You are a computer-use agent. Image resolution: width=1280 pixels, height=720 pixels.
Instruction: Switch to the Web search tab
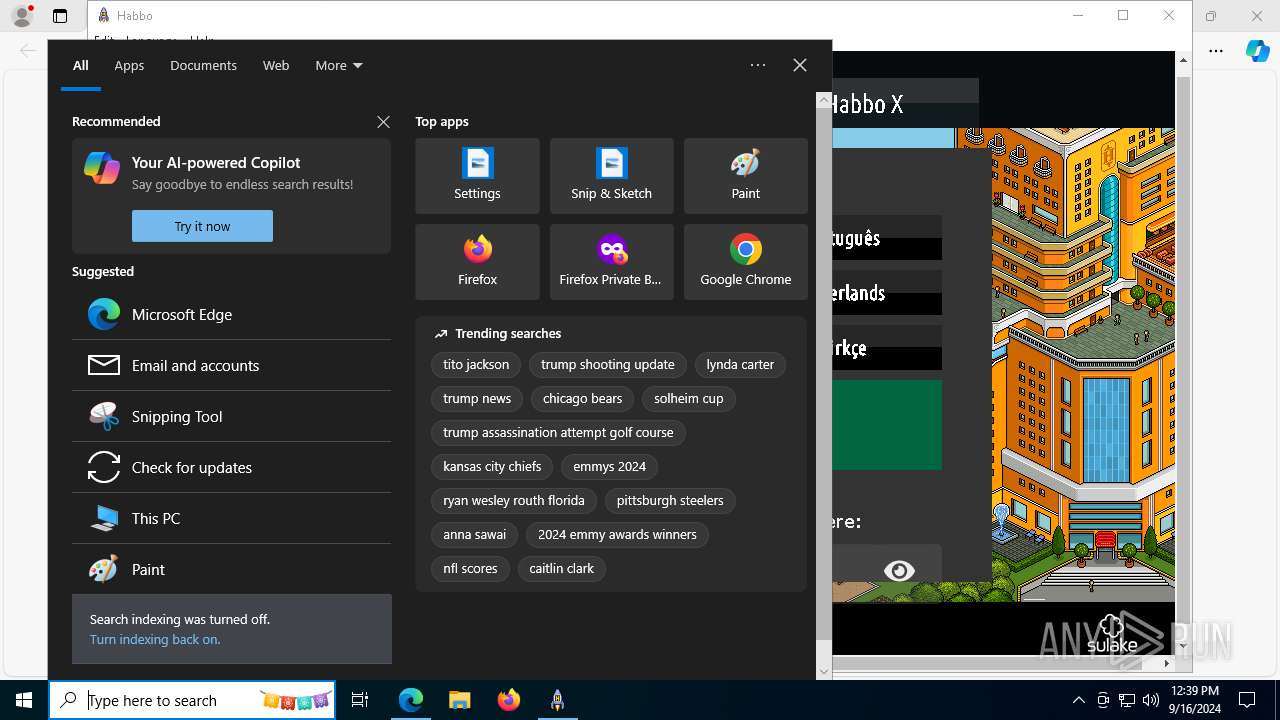276,65
